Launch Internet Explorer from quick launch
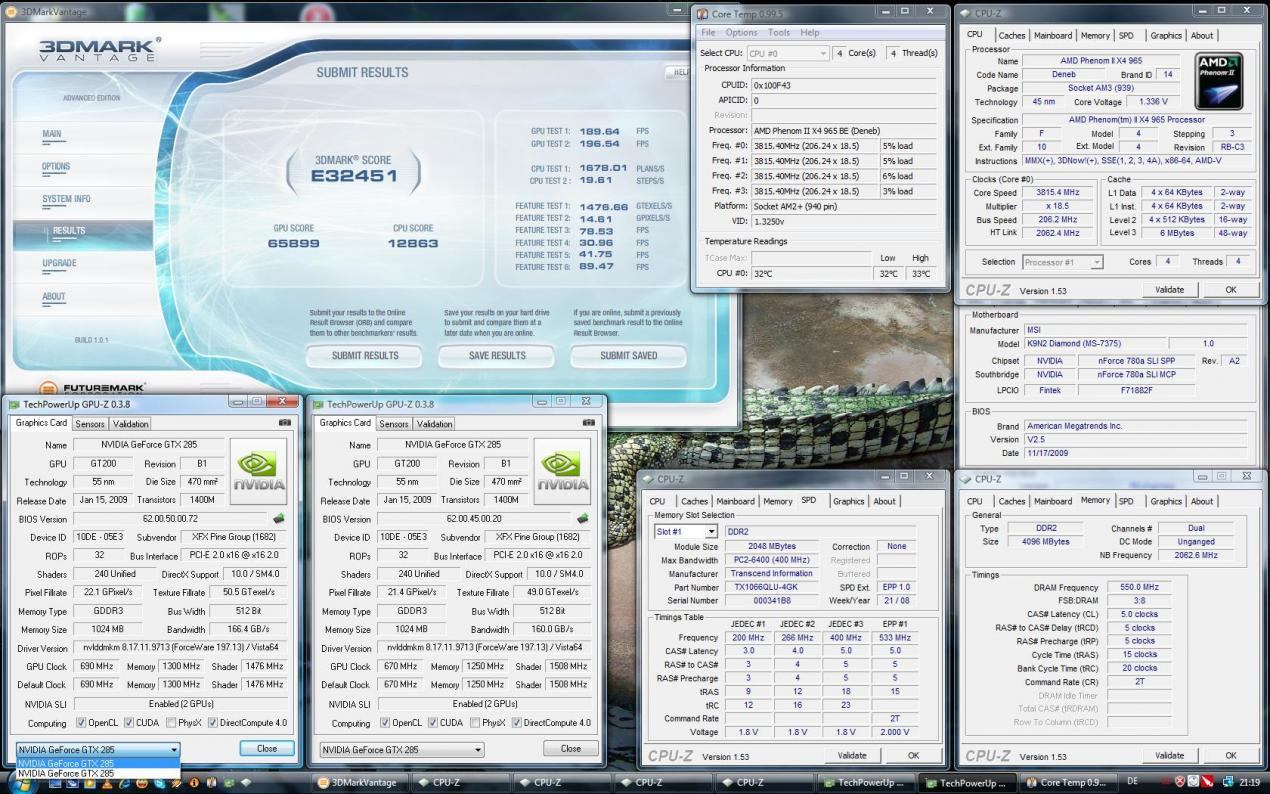This screenshot has width=1270, height=794. 122,783
